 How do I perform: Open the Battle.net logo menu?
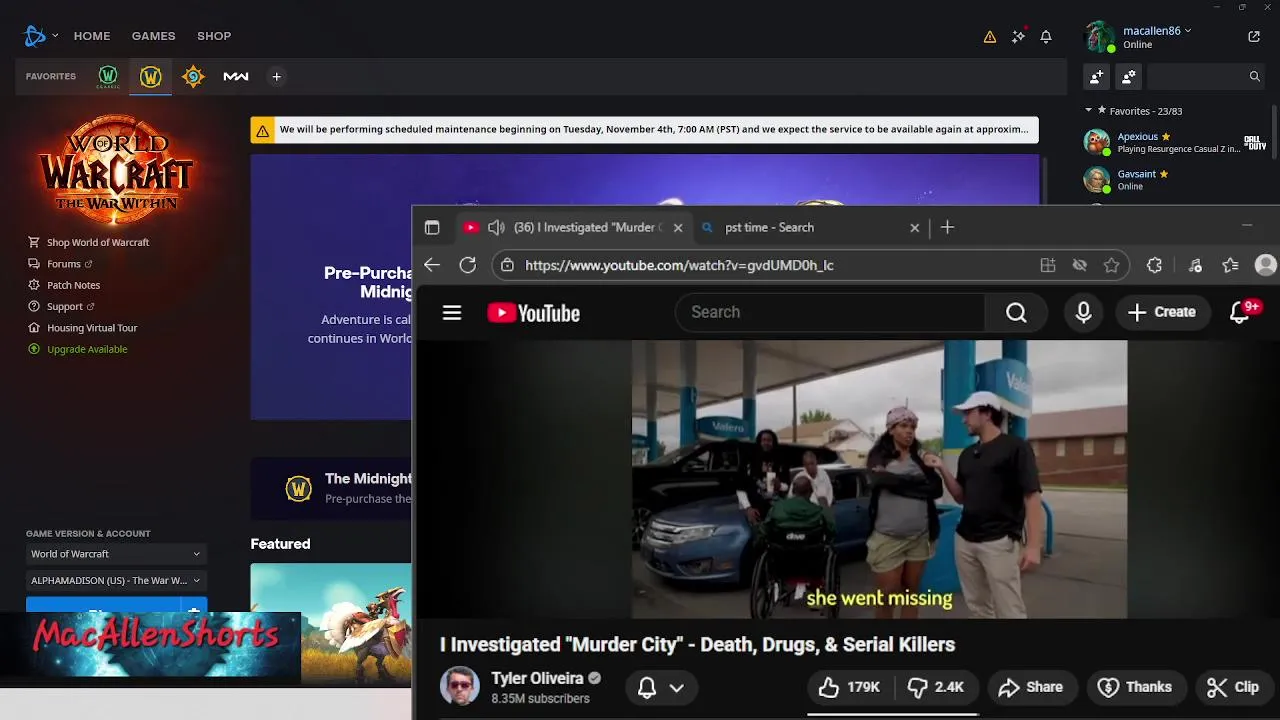click(35, 36)
